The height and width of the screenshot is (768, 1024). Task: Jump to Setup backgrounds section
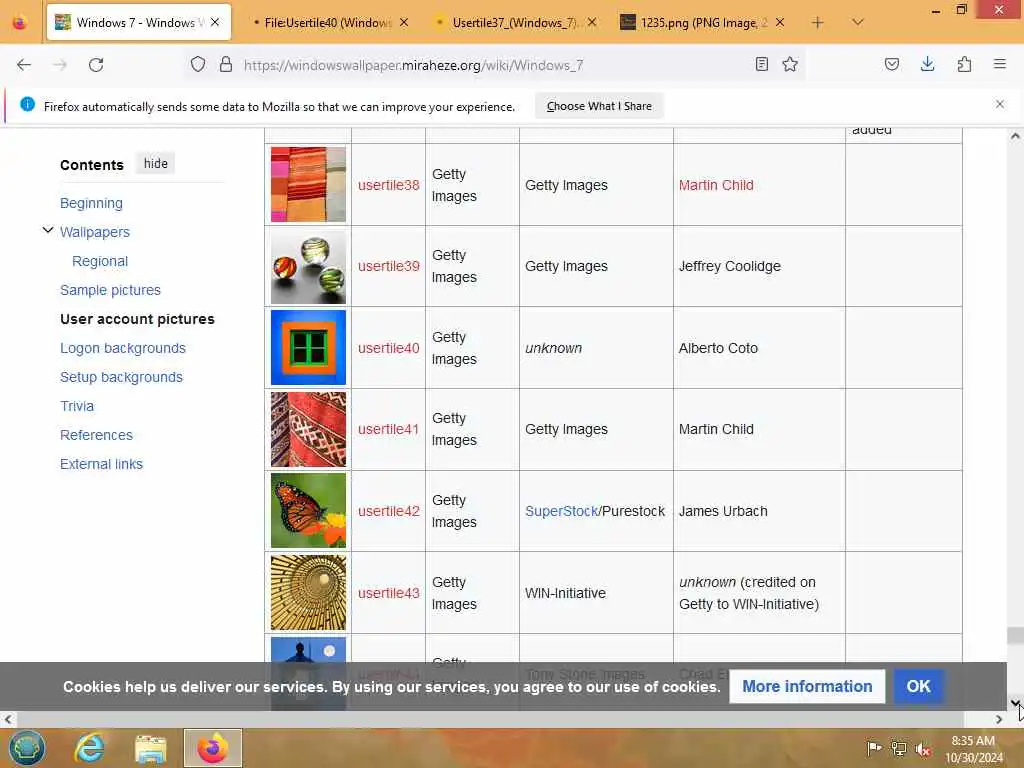(x=121, y=377)
